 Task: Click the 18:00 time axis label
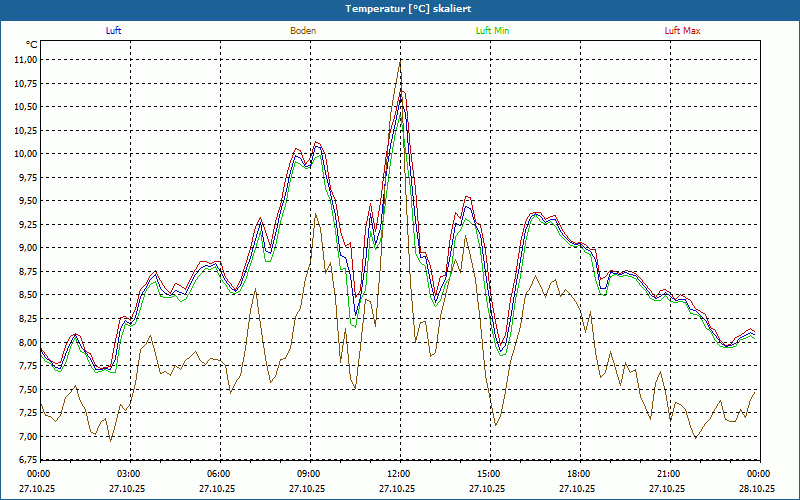point(578,474)
